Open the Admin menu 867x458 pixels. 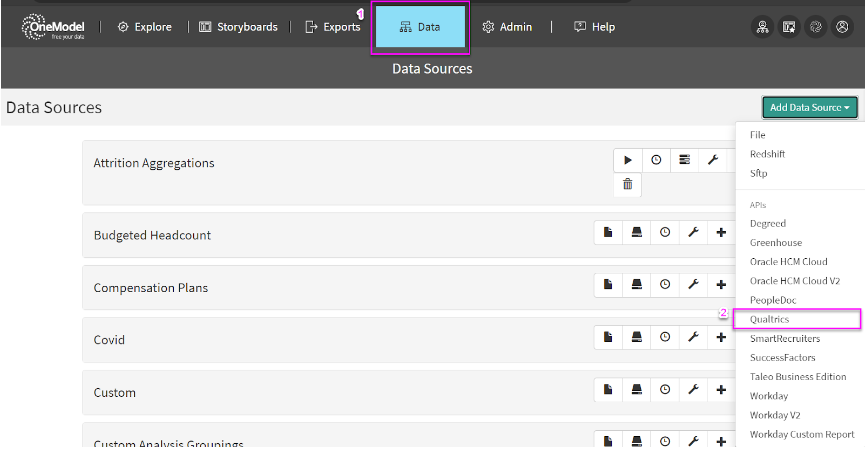(507, 27)
